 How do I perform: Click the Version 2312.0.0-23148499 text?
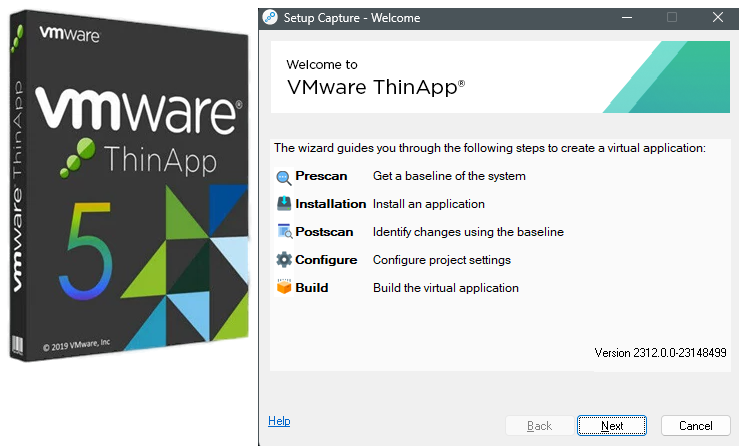(660, 353)
